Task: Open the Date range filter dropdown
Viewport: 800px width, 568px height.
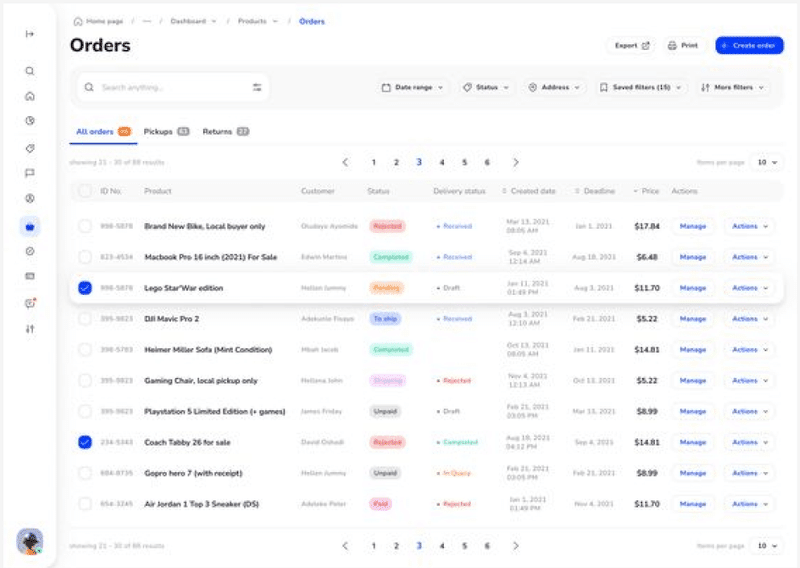Action: click(x=412, y=87)
